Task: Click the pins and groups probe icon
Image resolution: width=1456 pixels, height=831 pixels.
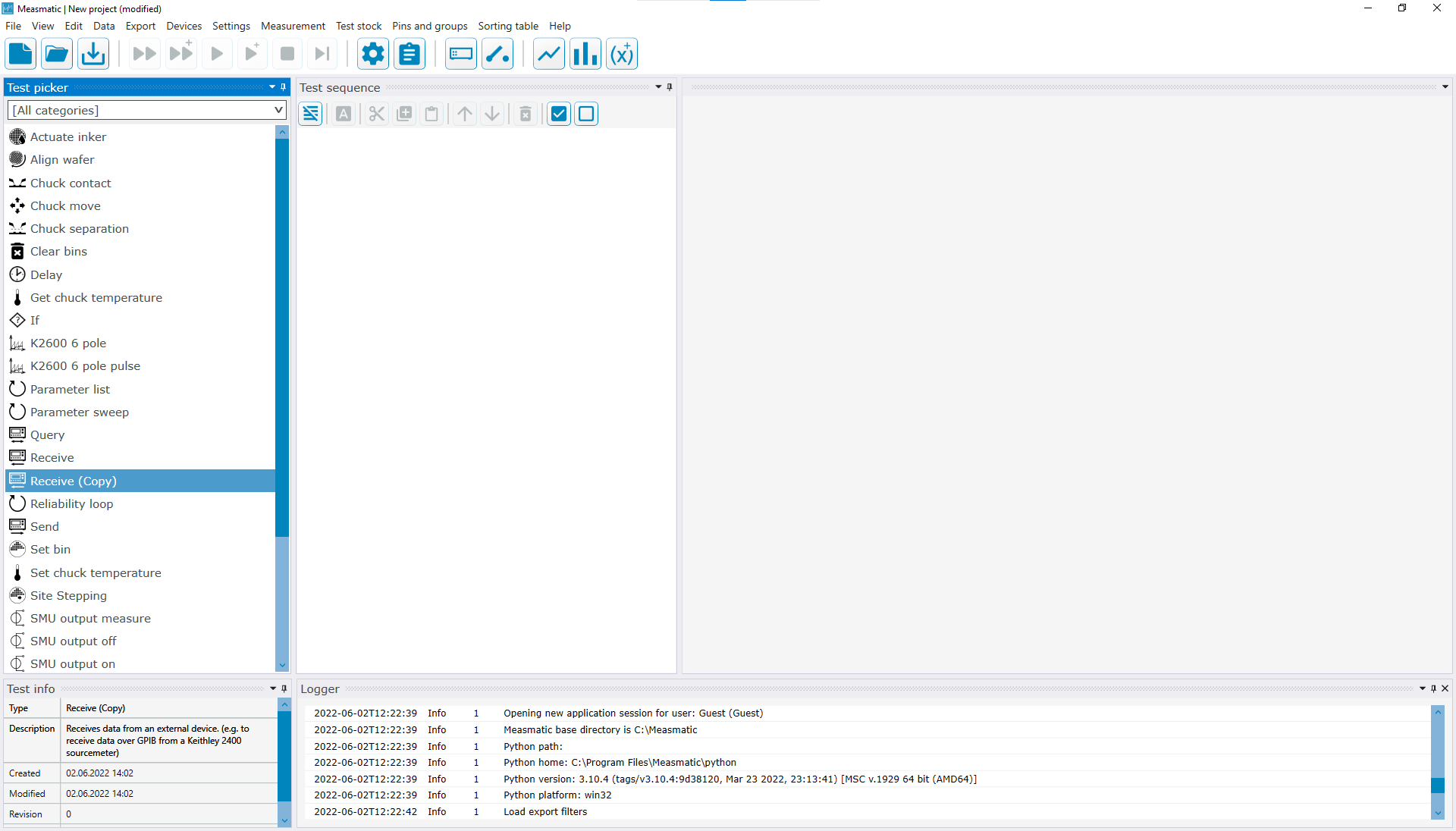Action: coord(497,54)
